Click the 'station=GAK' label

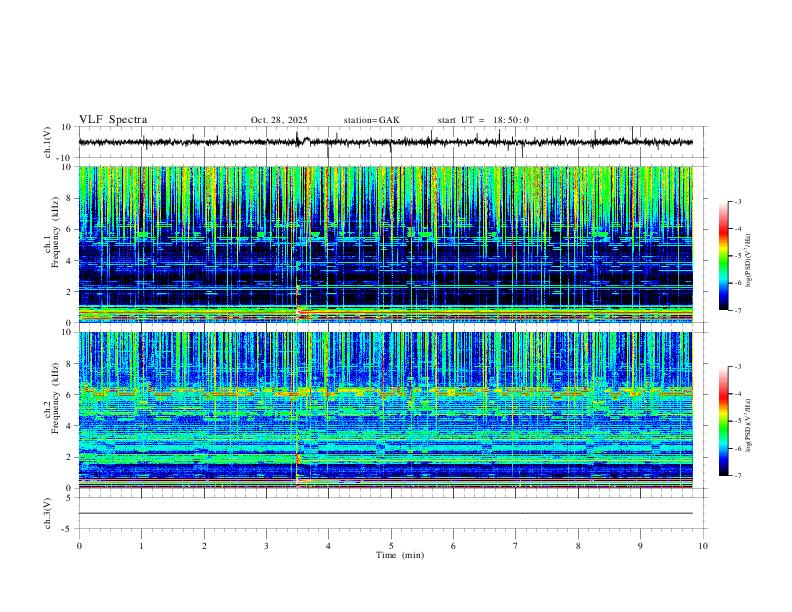click(371, 120)
